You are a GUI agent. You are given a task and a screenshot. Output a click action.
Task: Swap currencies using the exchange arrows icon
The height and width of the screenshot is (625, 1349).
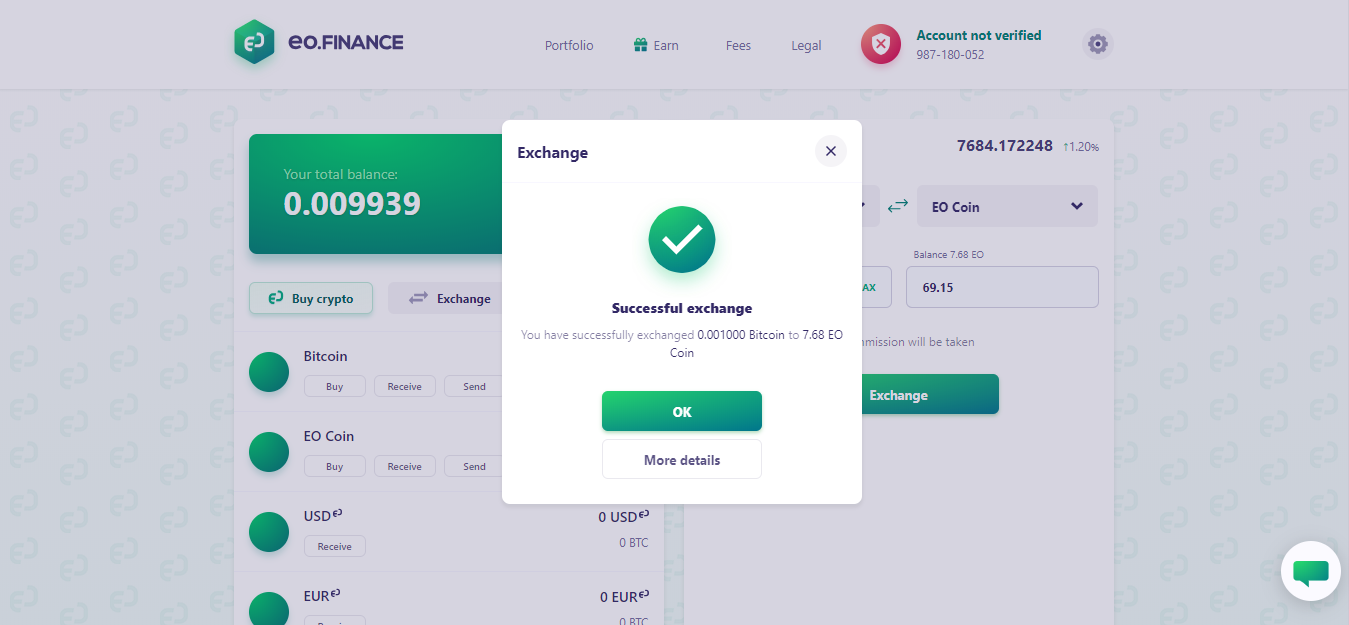(x=898, y=205)
